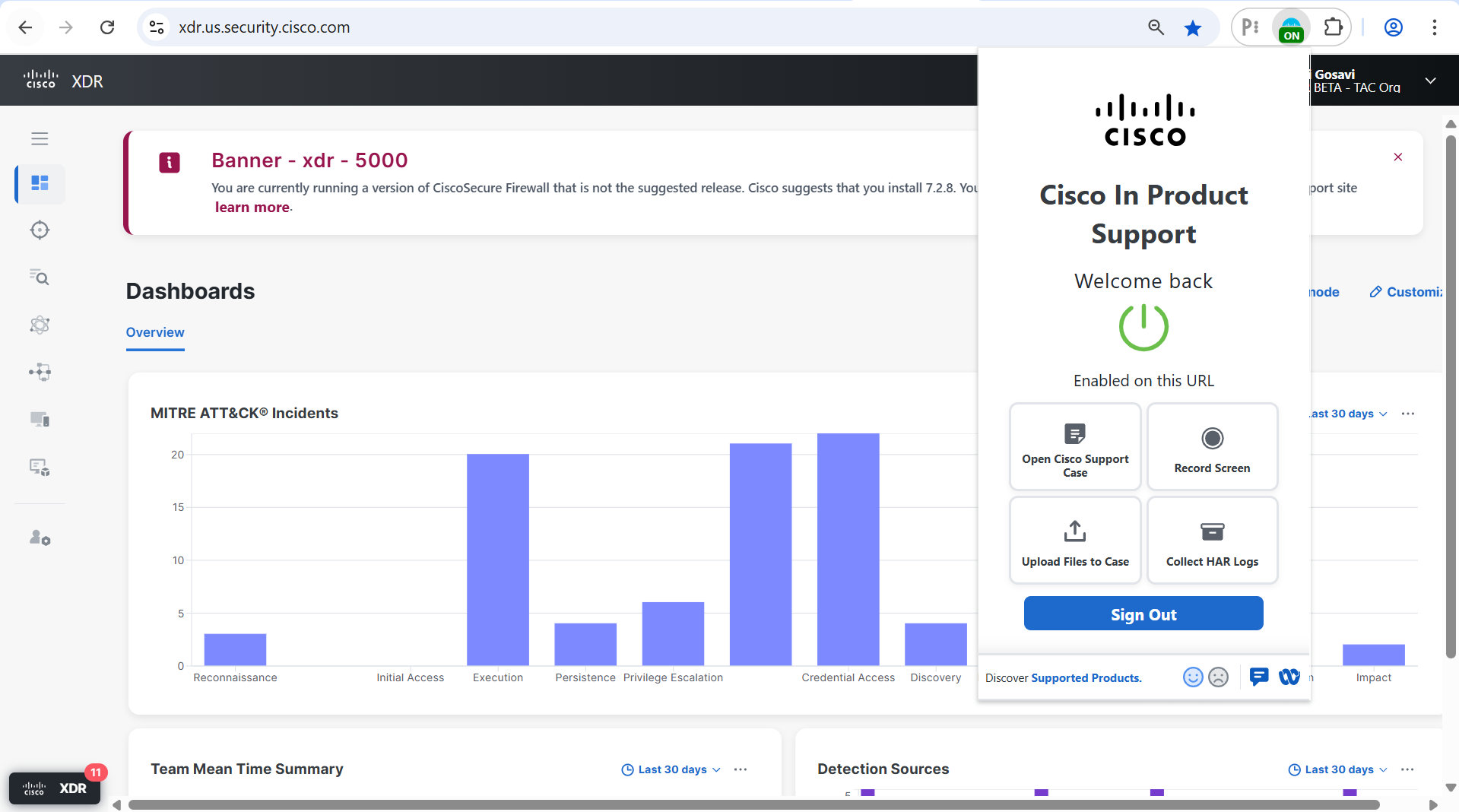1459x812 pixels.
Task: Open the Assets devices icon in sidebar
Action: coord(40,420)
